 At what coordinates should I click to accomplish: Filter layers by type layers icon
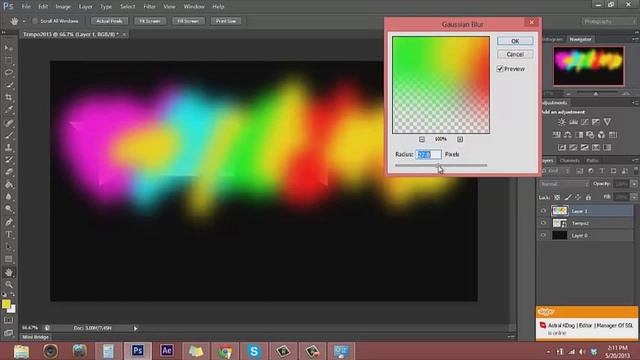[x=602, y=171]
